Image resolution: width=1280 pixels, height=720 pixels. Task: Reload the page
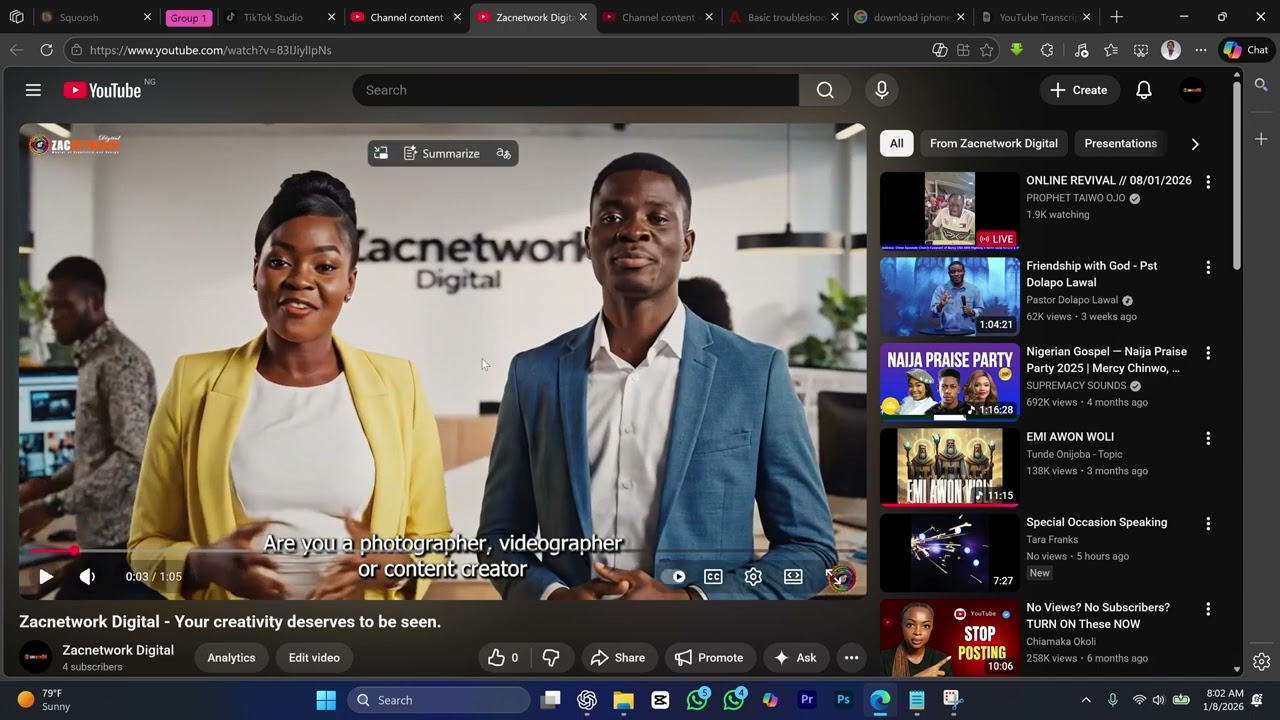(46, 50)
